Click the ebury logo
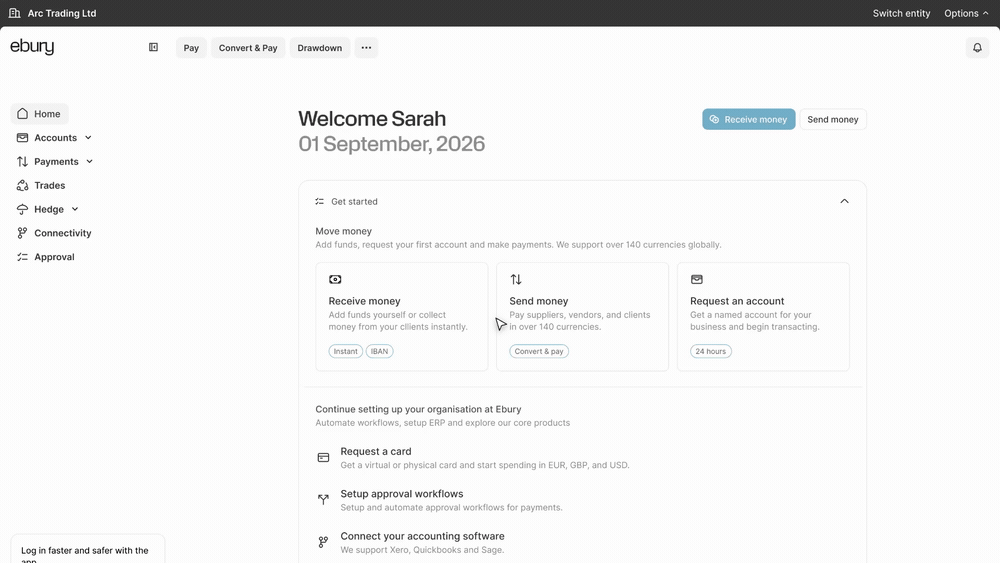1000x563 pixels. coord(32,47)
